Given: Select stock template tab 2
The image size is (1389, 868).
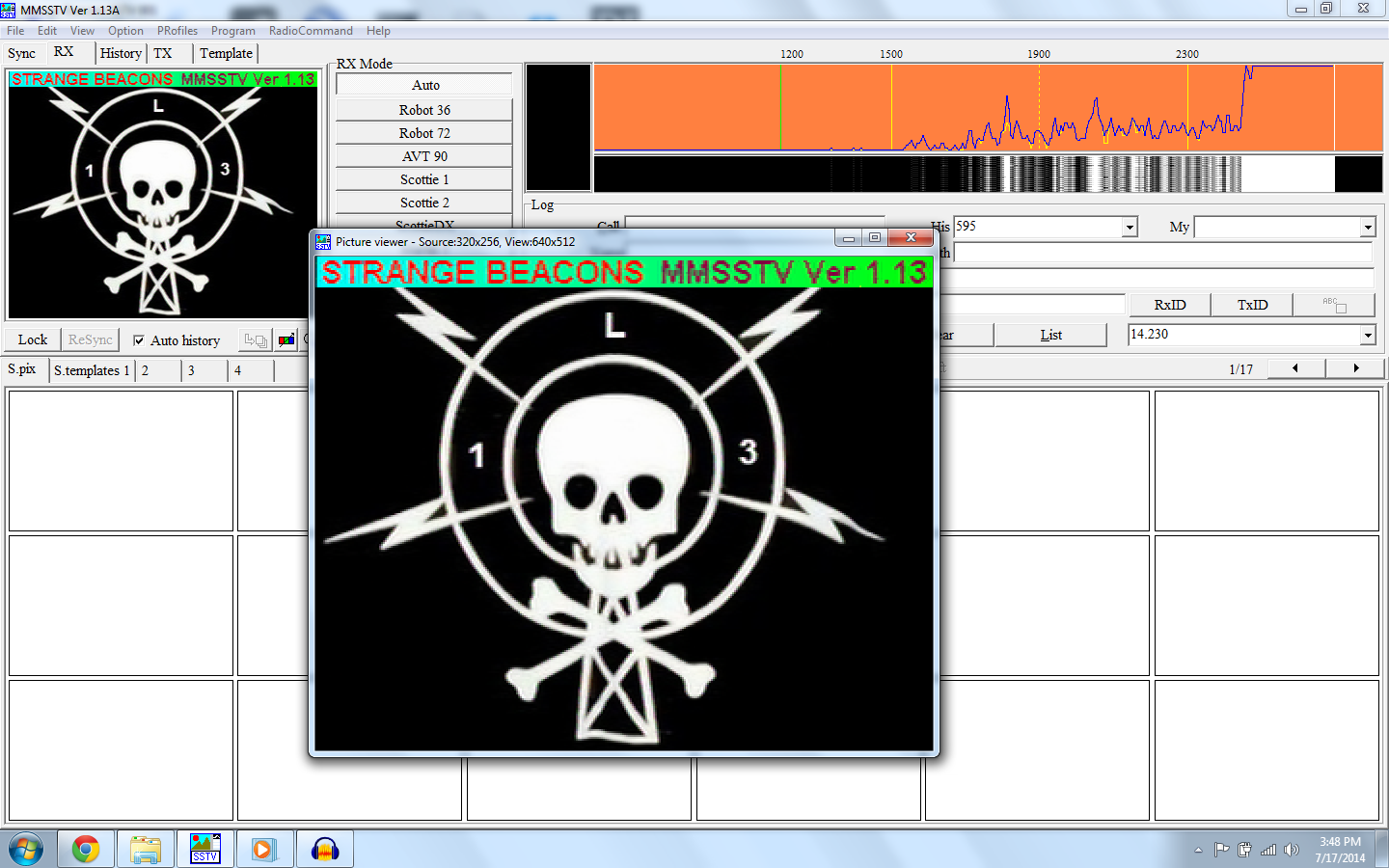Looking at the screenshot, I should (x=158, y=370).
